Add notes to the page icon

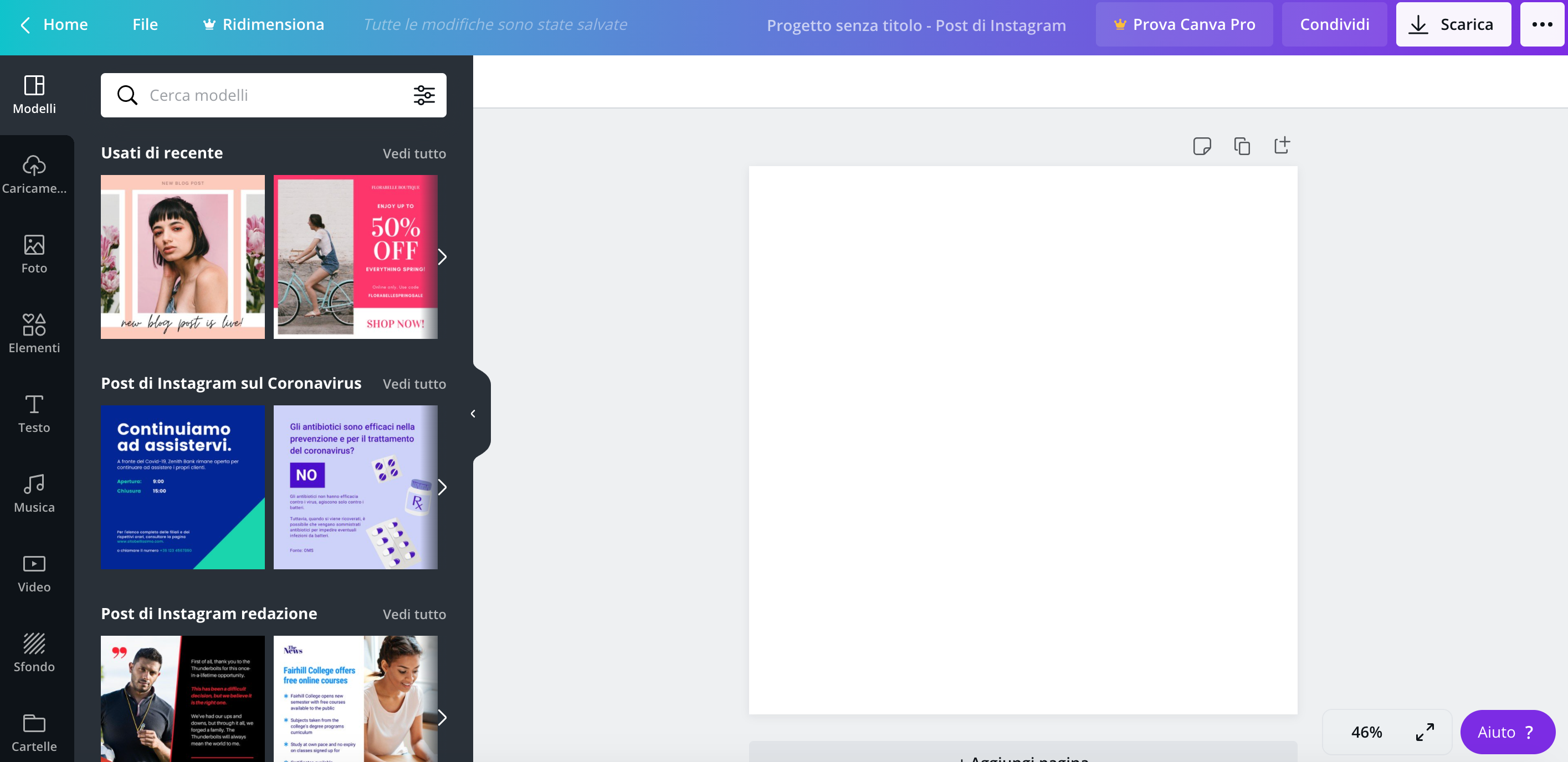(x=1202, y=146)
